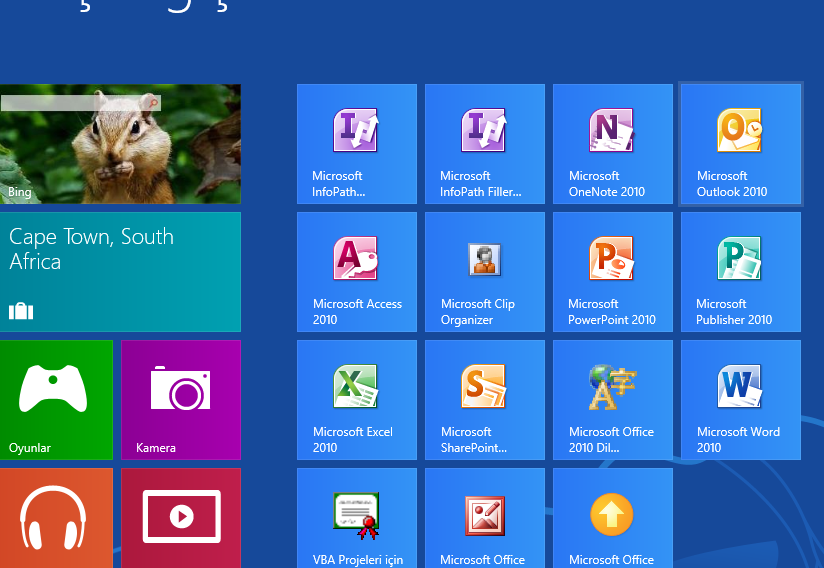
Task: Launch Microsoft Word 2010
Action: pos(740,400)
